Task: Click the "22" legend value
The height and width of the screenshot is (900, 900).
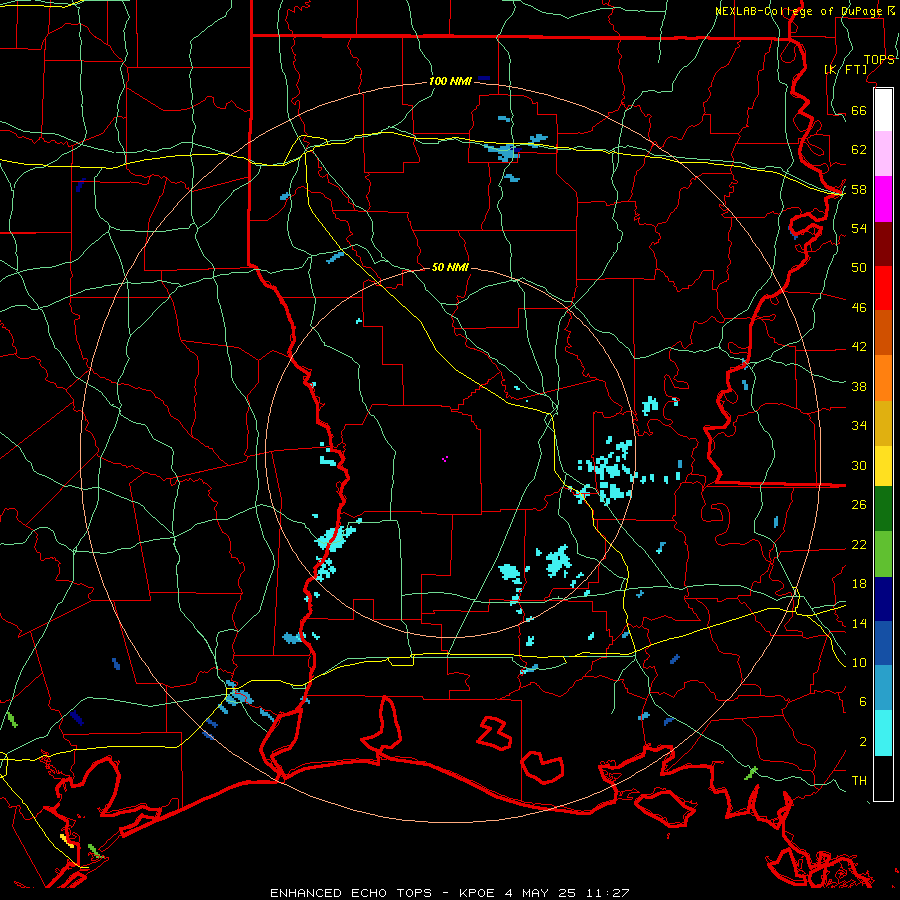Action: 859,544
